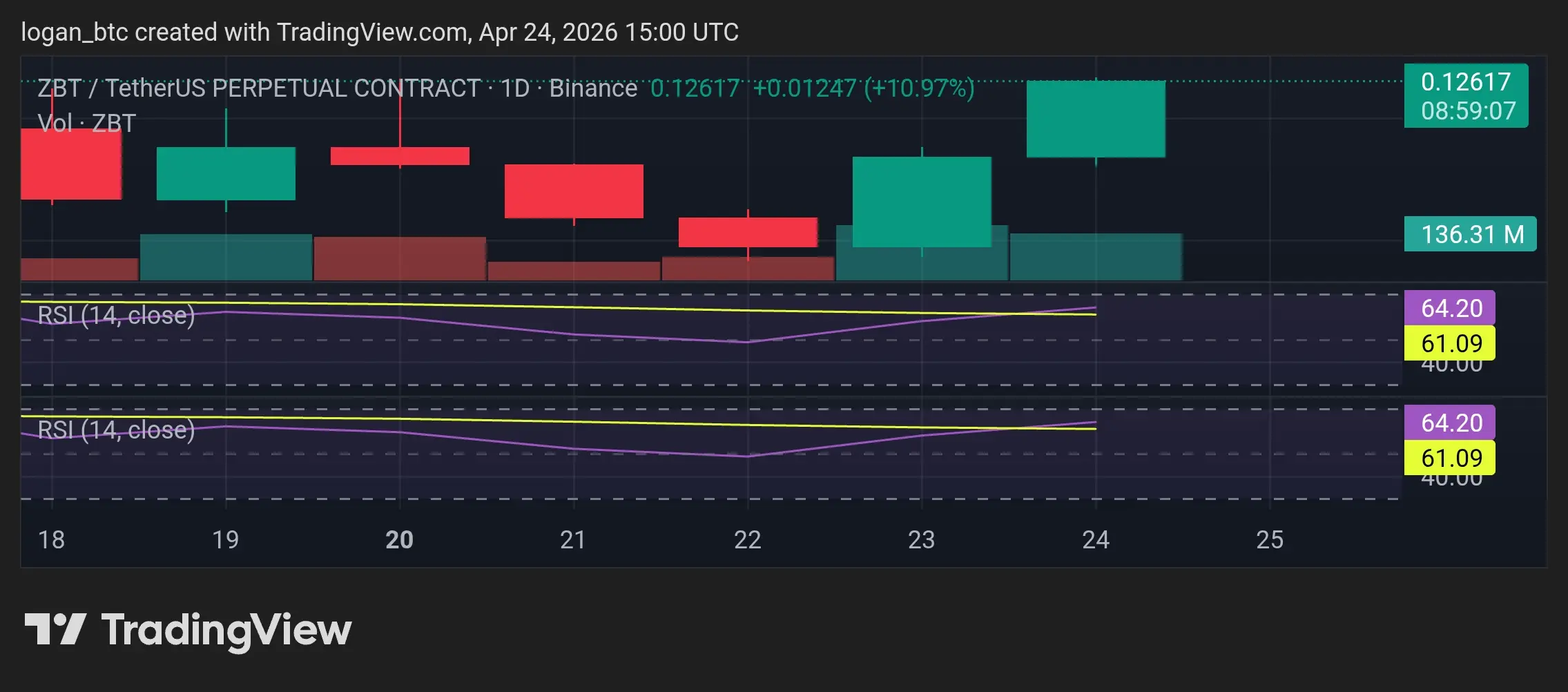
Task: Select the green candle for date 23
Action: [922, 202]
